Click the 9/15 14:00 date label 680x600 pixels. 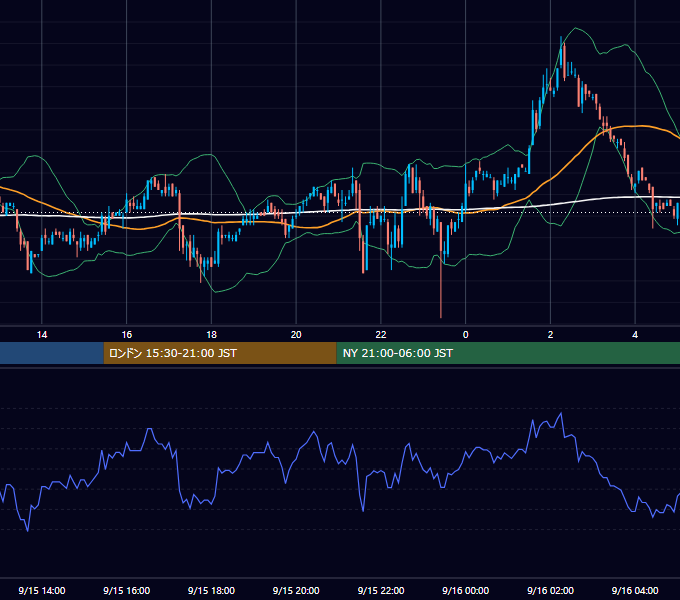[42, 590]
